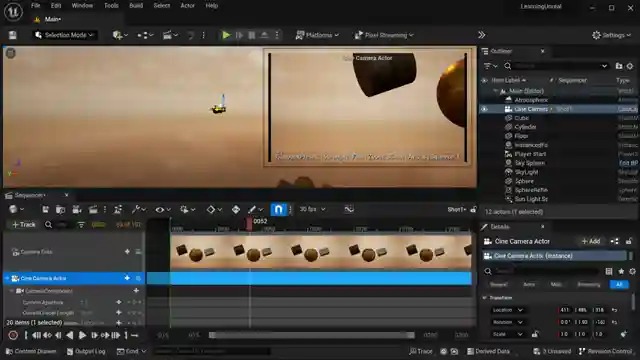640x360 pixels.
Task: Collapse the CameraComponent track arrow
Action: pos(12,291)
